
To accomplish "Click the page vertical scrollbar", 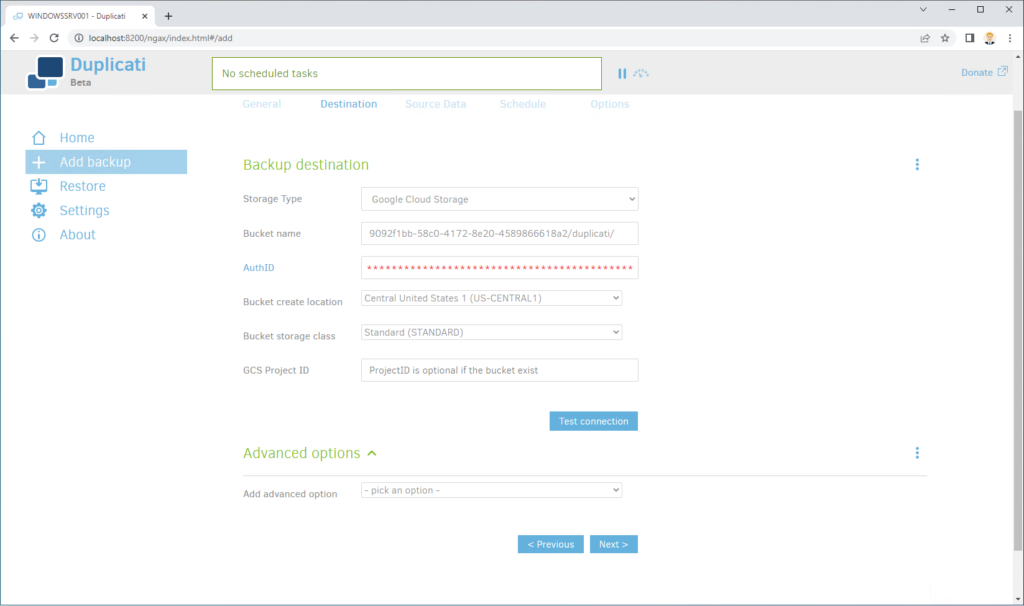I will point(1018,330).
